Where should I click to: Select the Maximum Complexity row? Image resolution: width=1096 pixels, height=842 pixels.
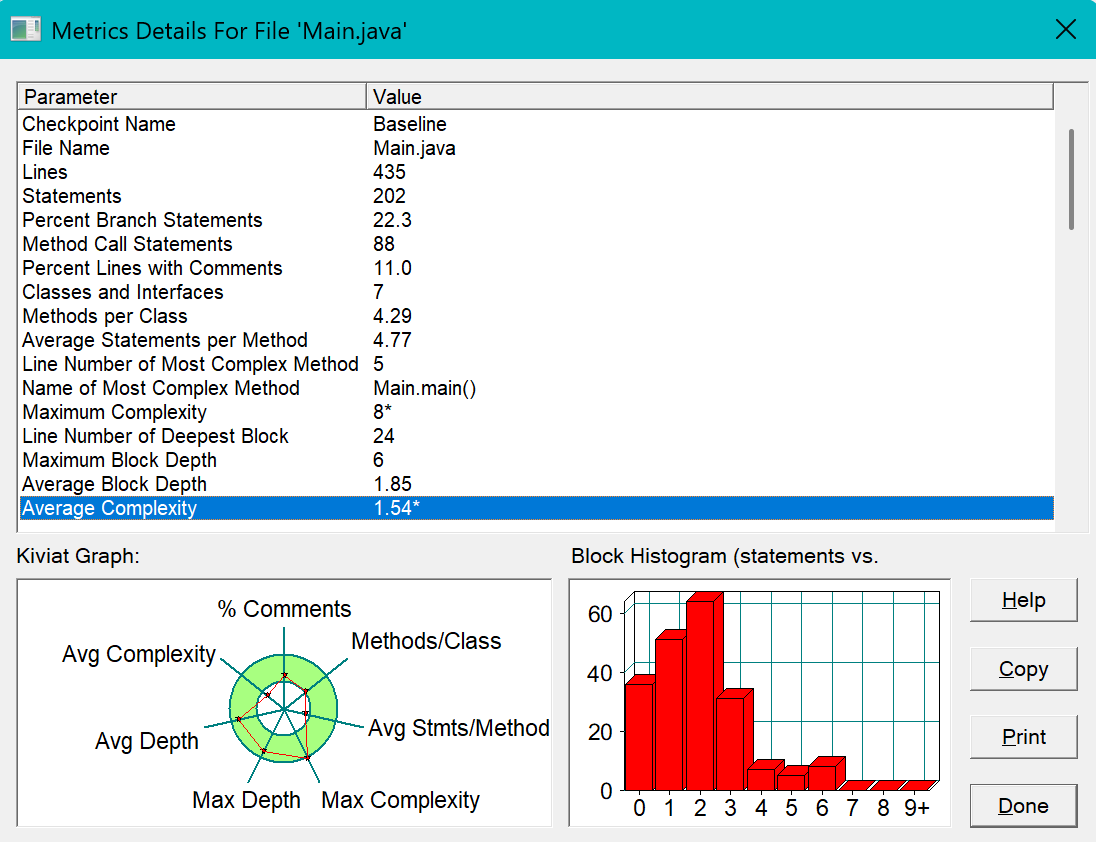(536, 412)
